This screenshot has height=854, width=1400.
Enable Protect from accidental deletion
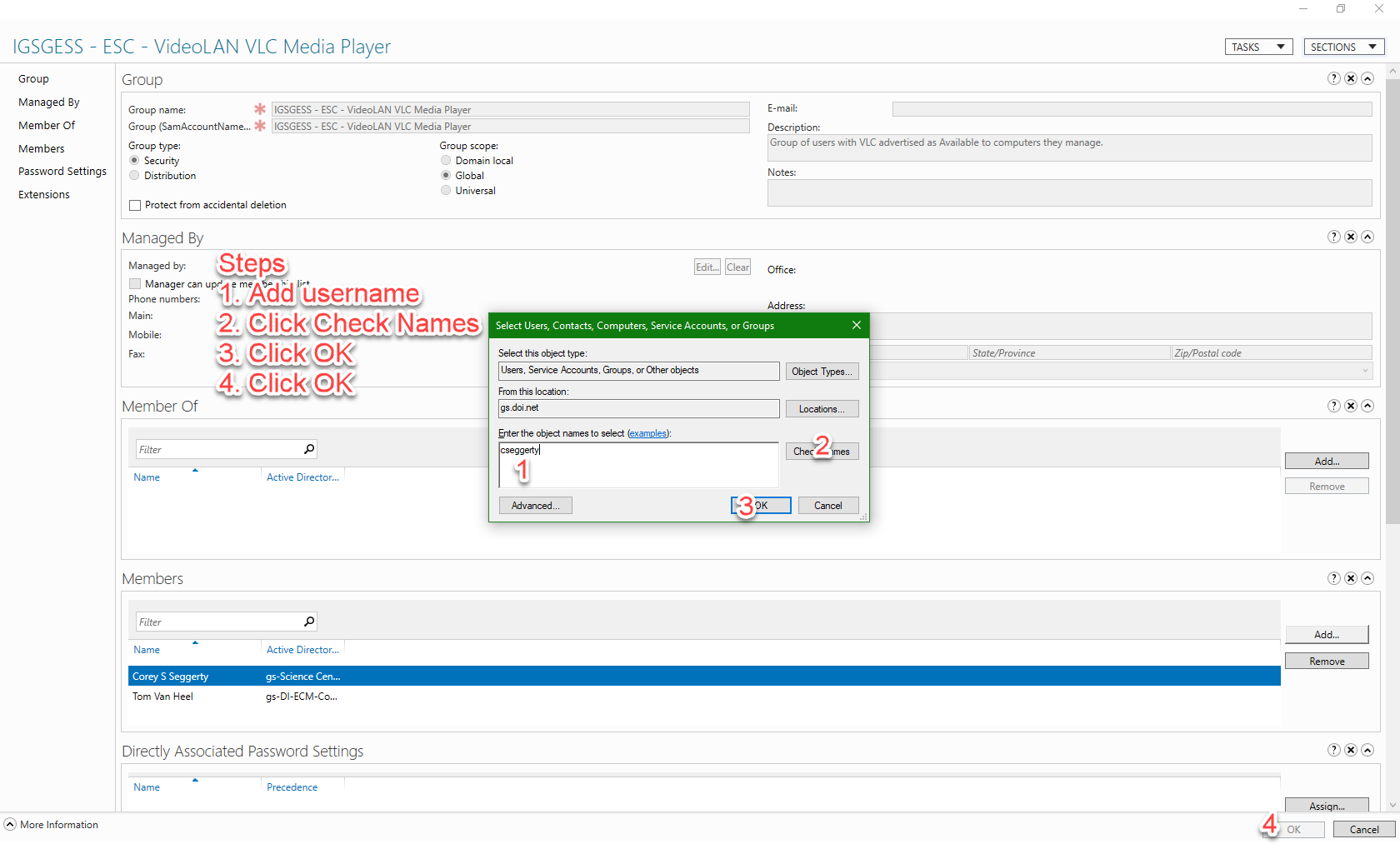[x=135, y=205]
